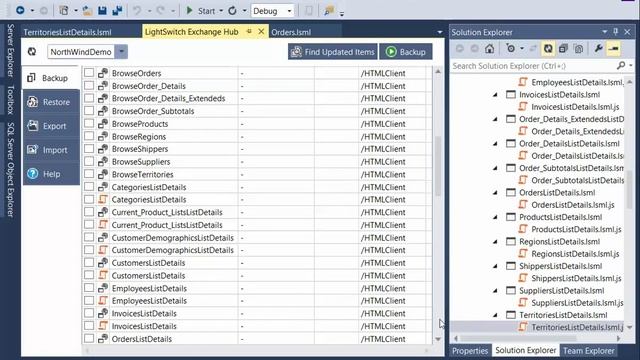Select the SuppliersListDetails.lsml tree item

point(561,291)
